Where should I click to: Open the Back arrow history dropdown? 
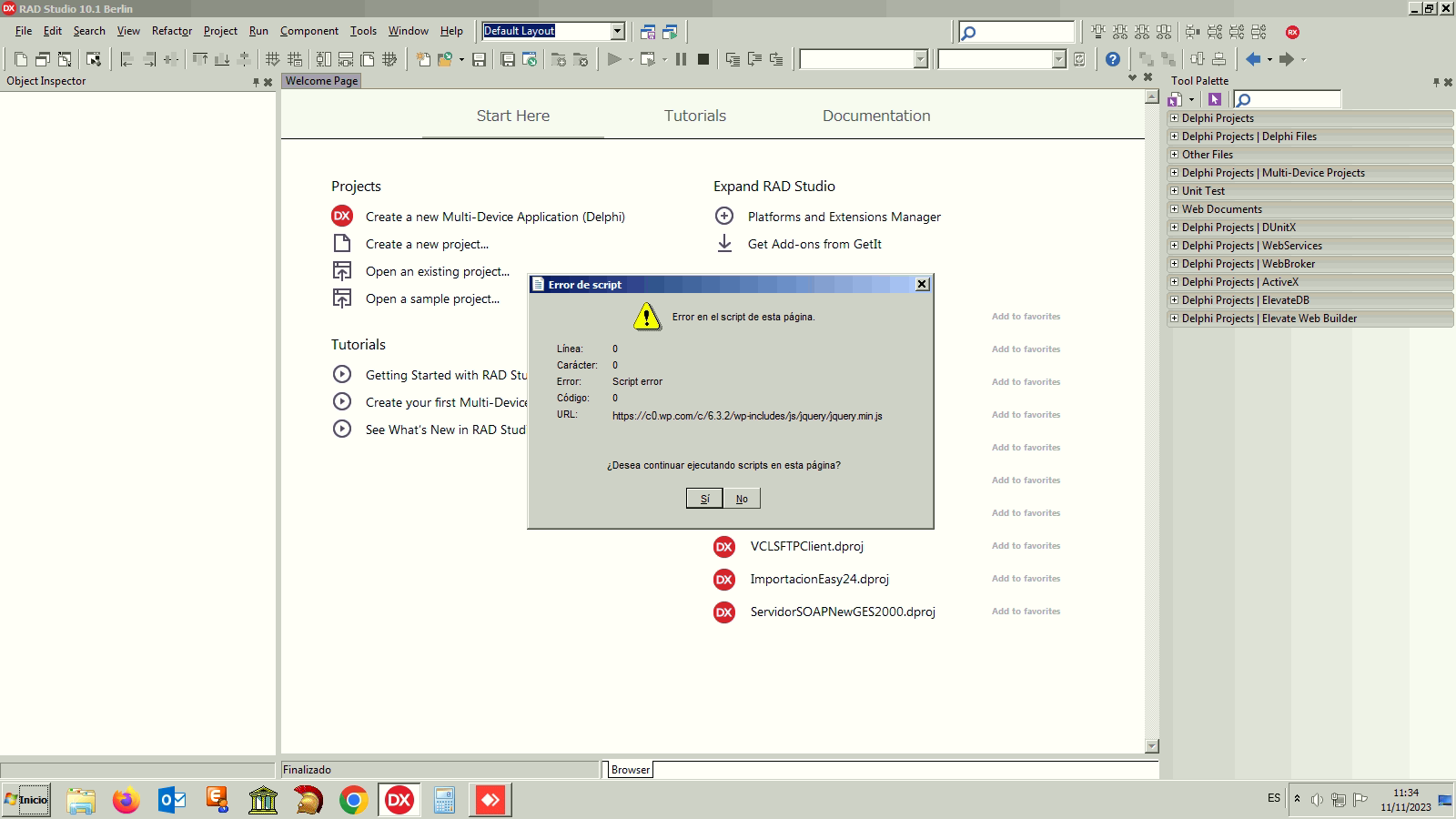[x=1269, y=60]
